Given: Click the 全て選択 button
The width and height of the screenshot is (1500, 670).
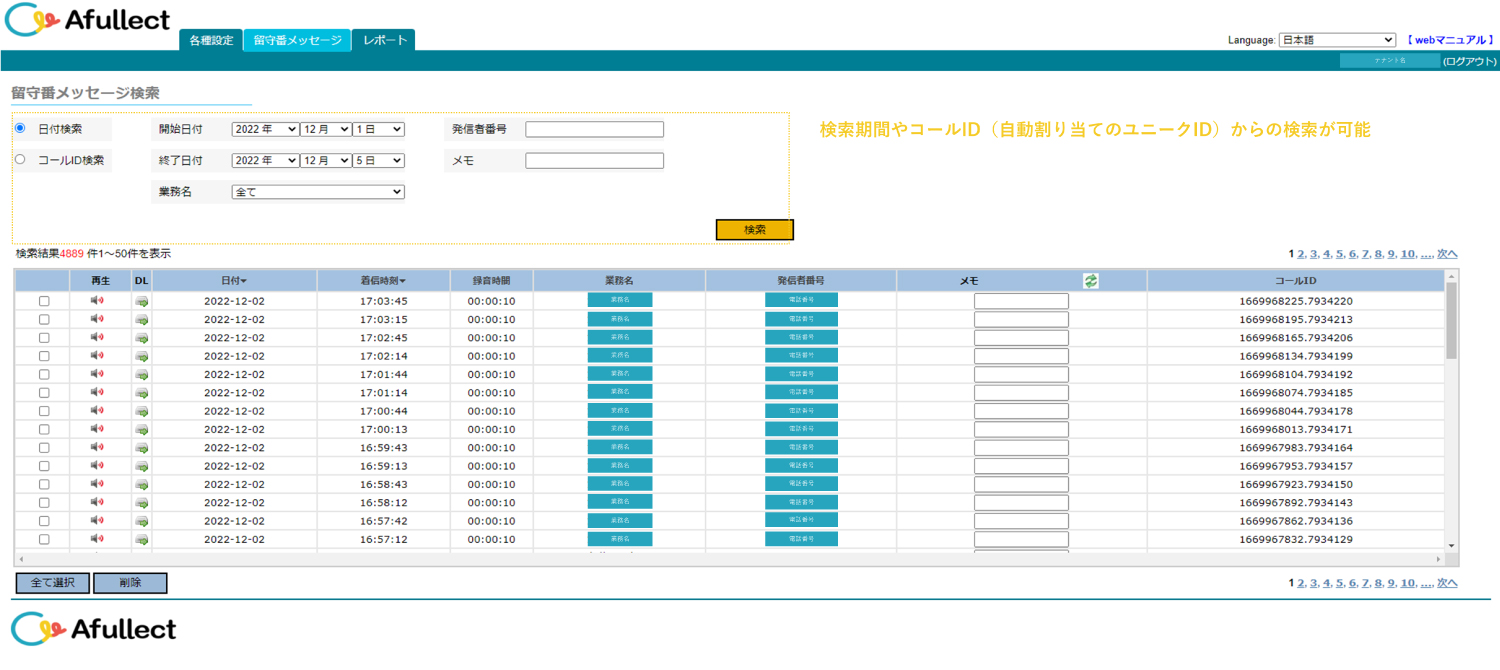Looking at the screenshot, I should click(52, 583).
